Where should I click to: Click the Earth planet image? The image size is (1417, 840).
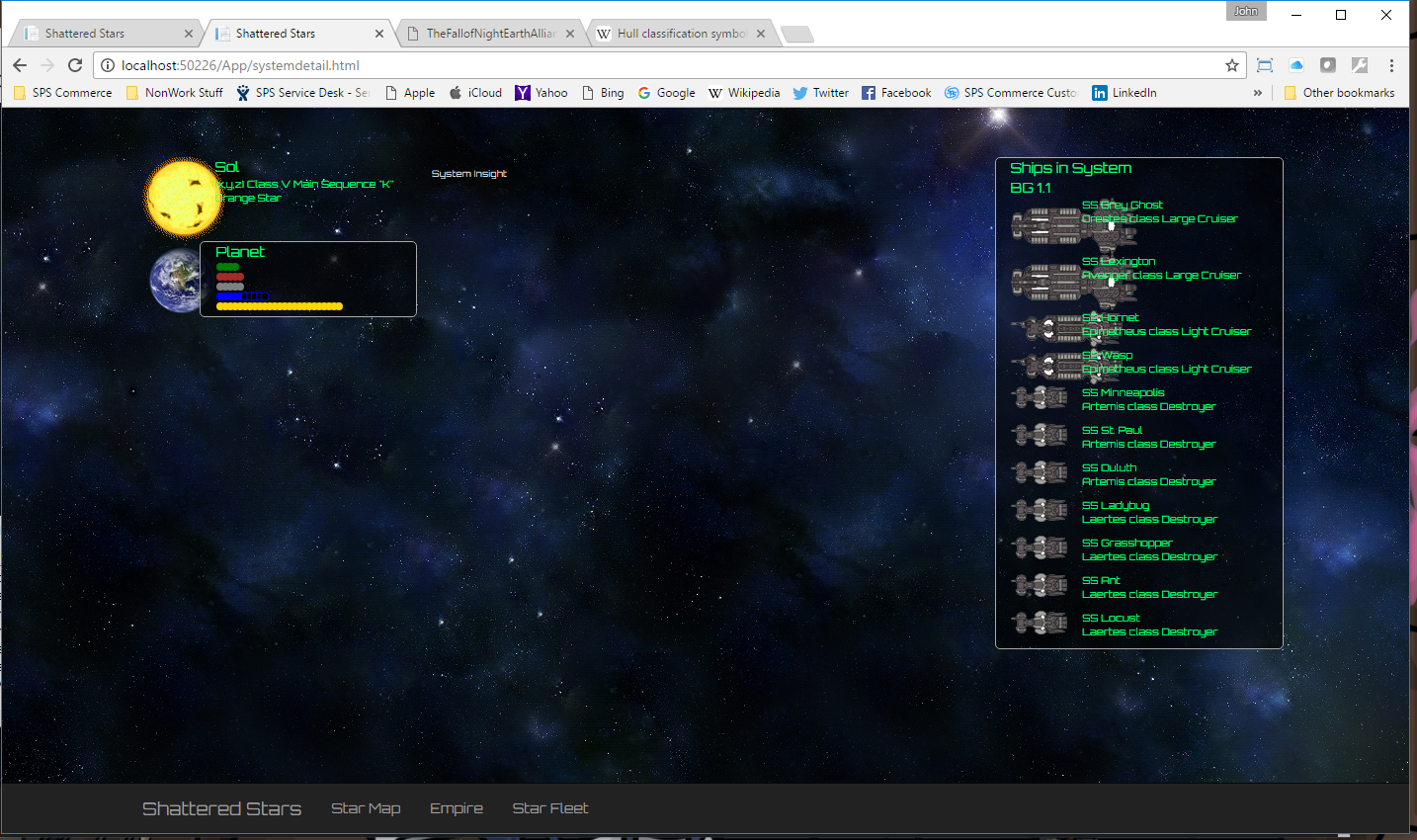coord(176,282)
